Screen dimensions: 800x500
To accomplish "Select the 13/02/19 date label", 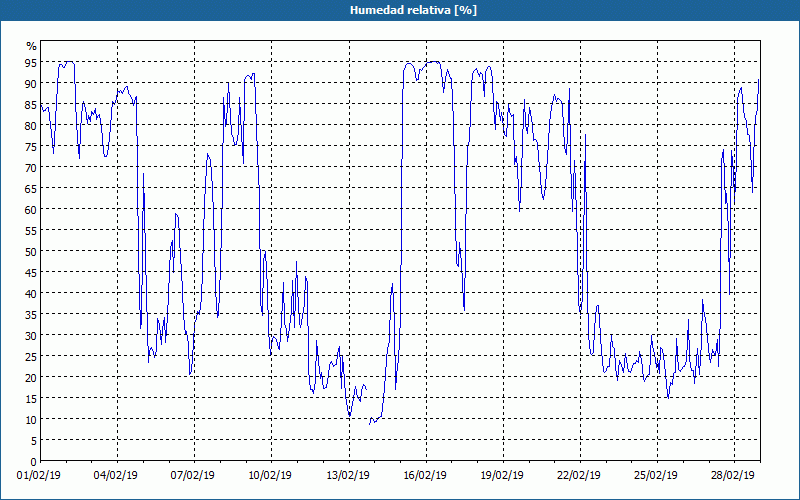I will 347,476.
